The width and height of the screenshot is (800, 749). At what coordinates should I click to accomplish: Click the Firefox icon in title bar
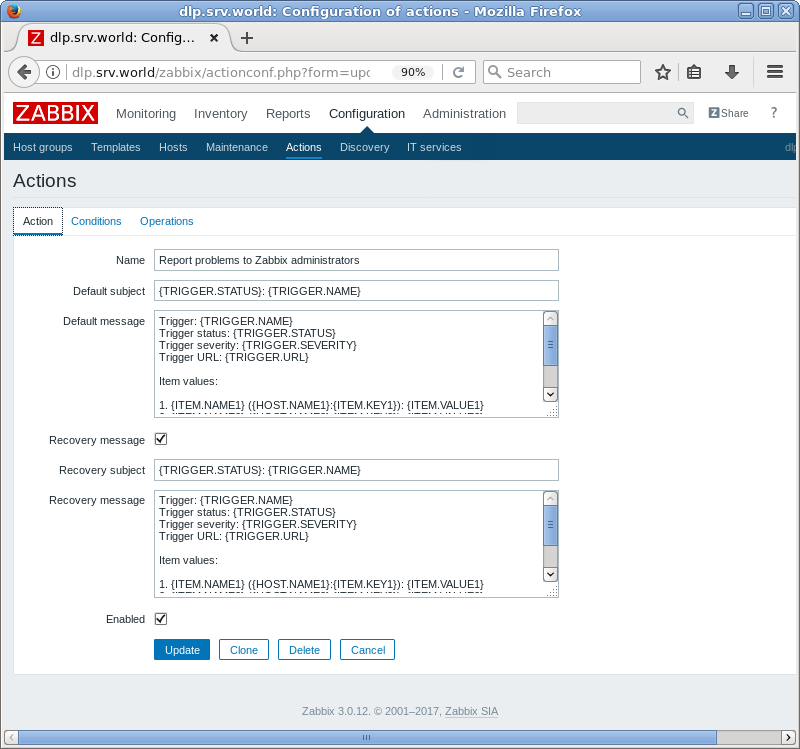[14, 11]
